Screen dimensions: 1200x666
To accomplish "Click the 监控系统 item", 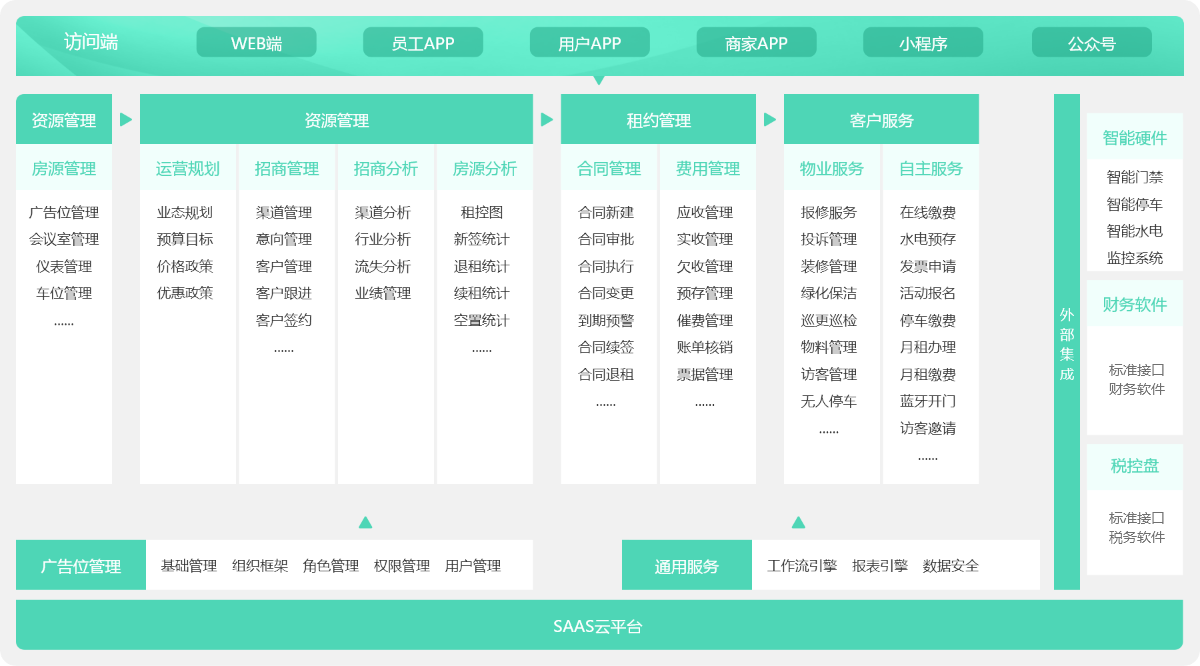I will point(1135,257).
